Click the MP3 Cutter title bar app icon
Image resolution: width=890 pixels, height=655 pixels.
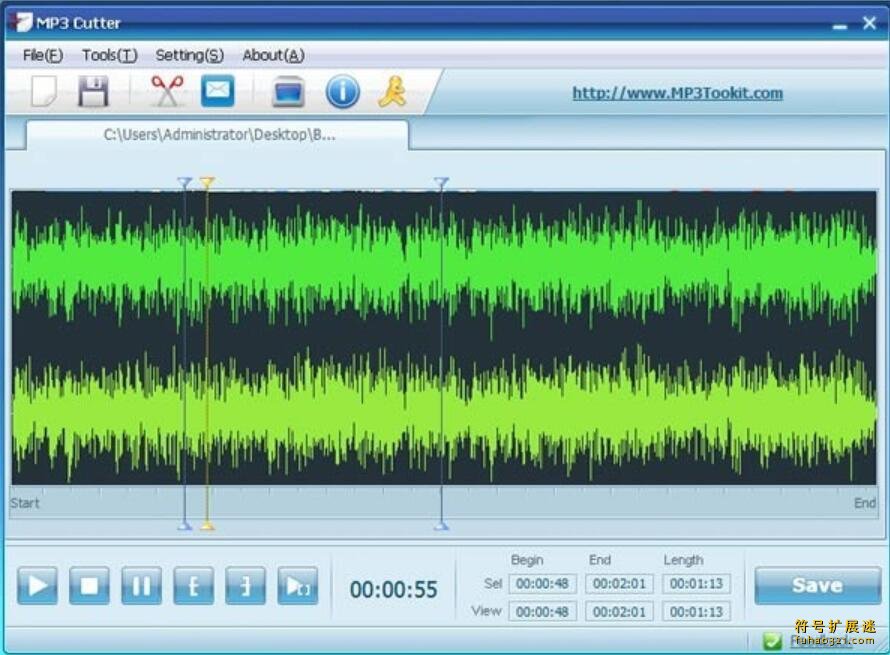click(x=21, y=22)
